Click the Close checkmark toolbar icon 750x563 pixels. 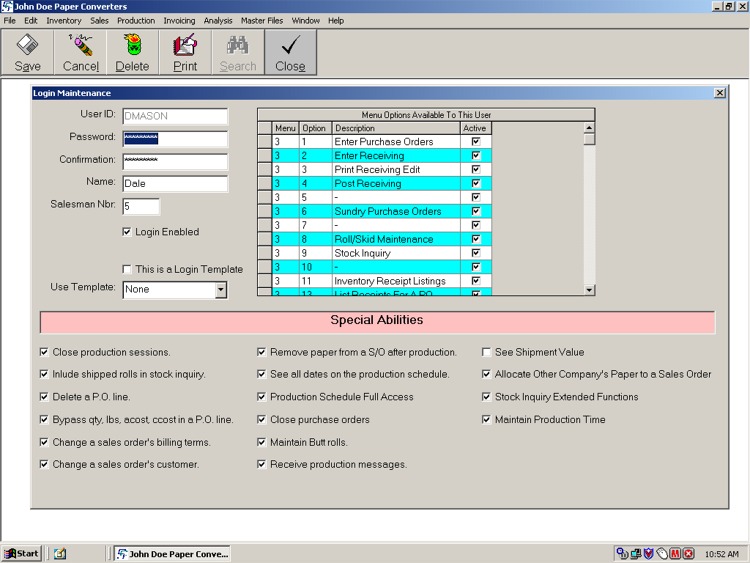pos(290,45)
